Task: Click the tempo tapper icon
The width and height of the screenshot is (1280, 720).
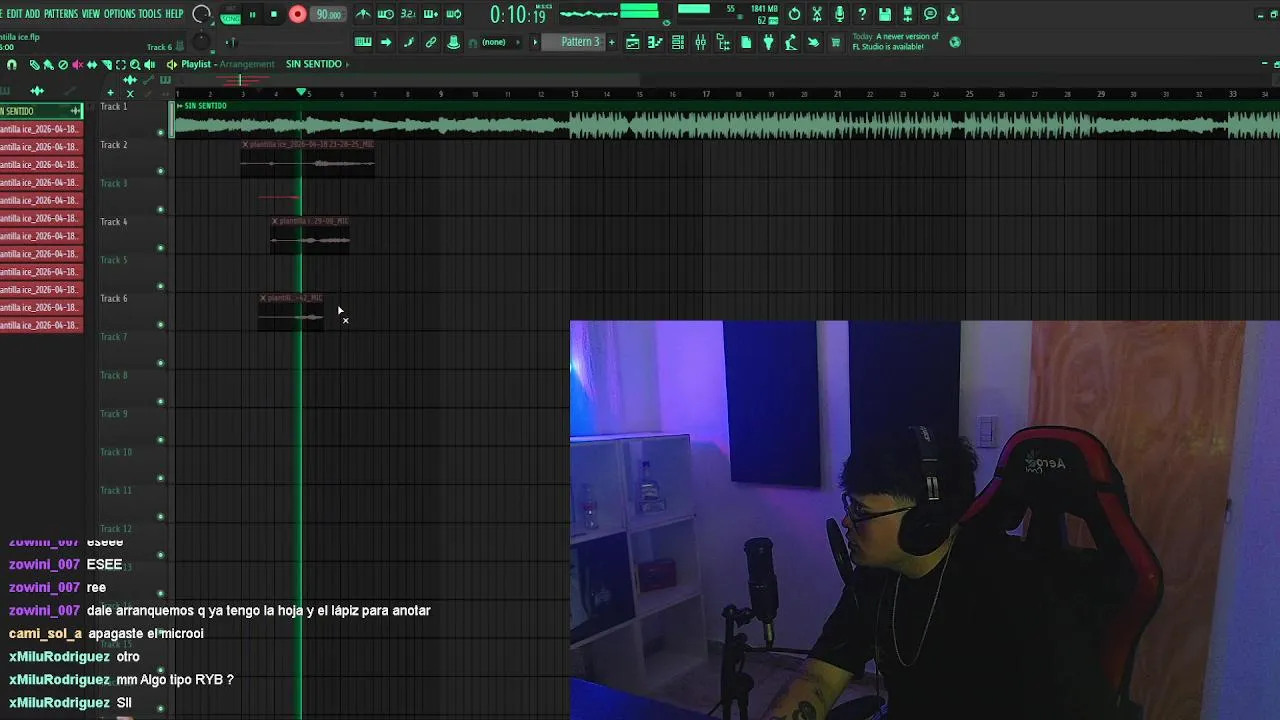Action: point(791,42)
